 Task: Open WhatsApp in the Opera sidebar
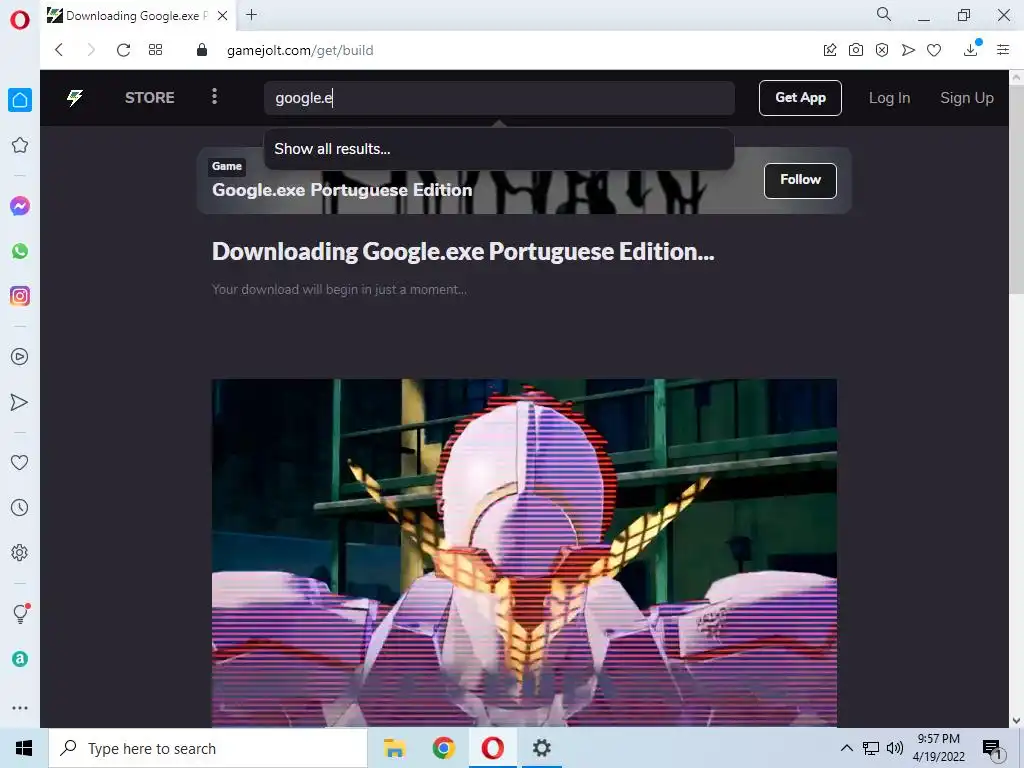20,251
